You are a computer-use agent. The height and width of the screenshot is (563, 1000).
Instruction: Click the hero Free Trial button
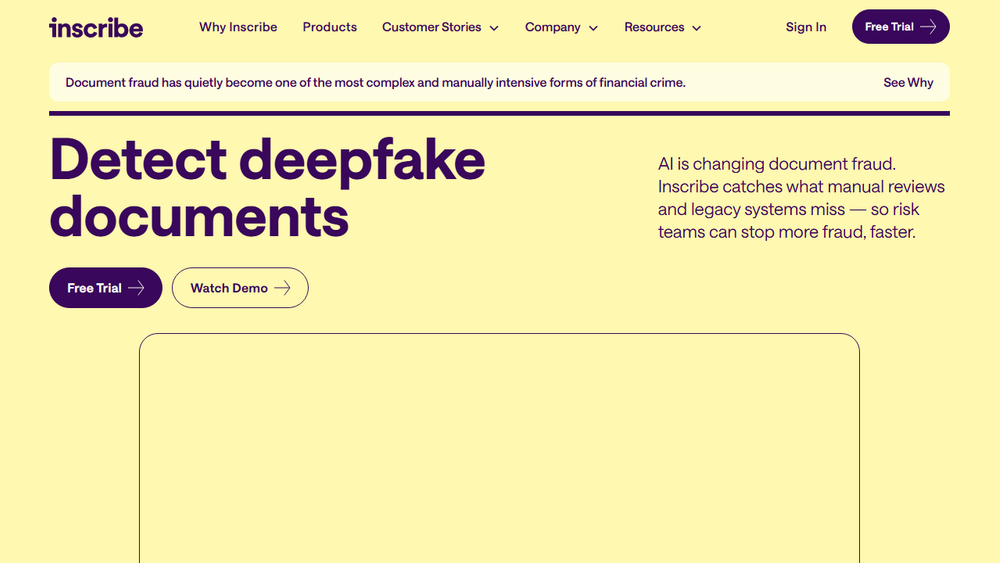[x=106, y=288]
